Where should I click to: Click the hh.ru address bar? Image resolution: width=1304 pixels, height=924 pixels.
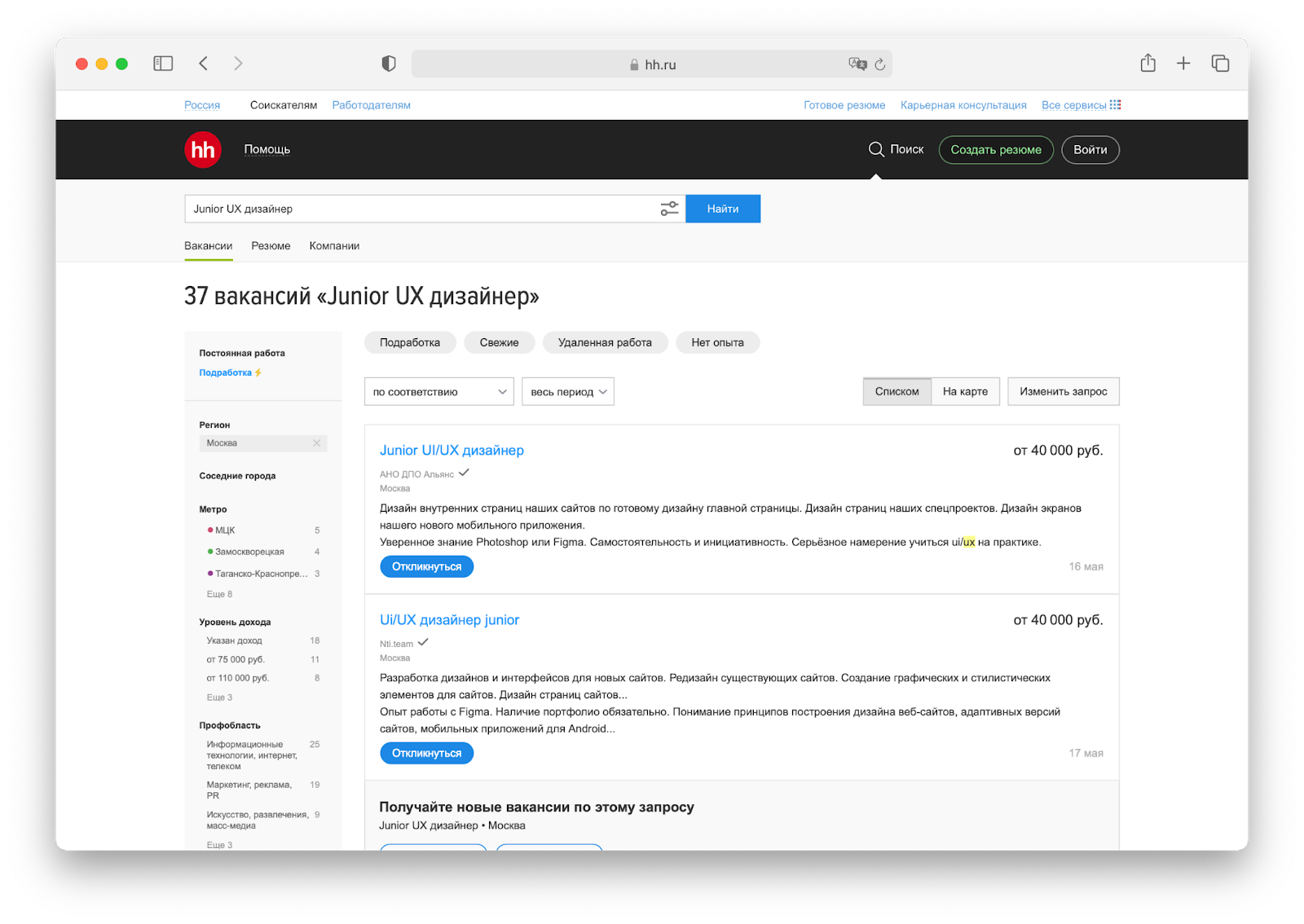[x=652, y=64]
